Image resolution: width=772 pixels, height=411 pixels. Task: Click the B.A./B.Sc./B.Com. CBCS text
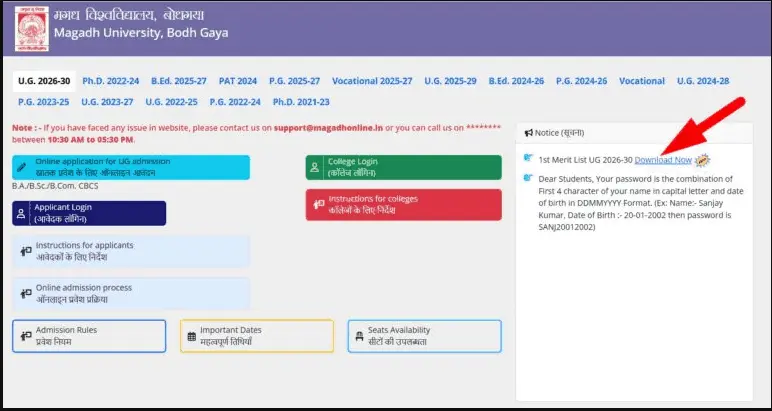point(55,186)
